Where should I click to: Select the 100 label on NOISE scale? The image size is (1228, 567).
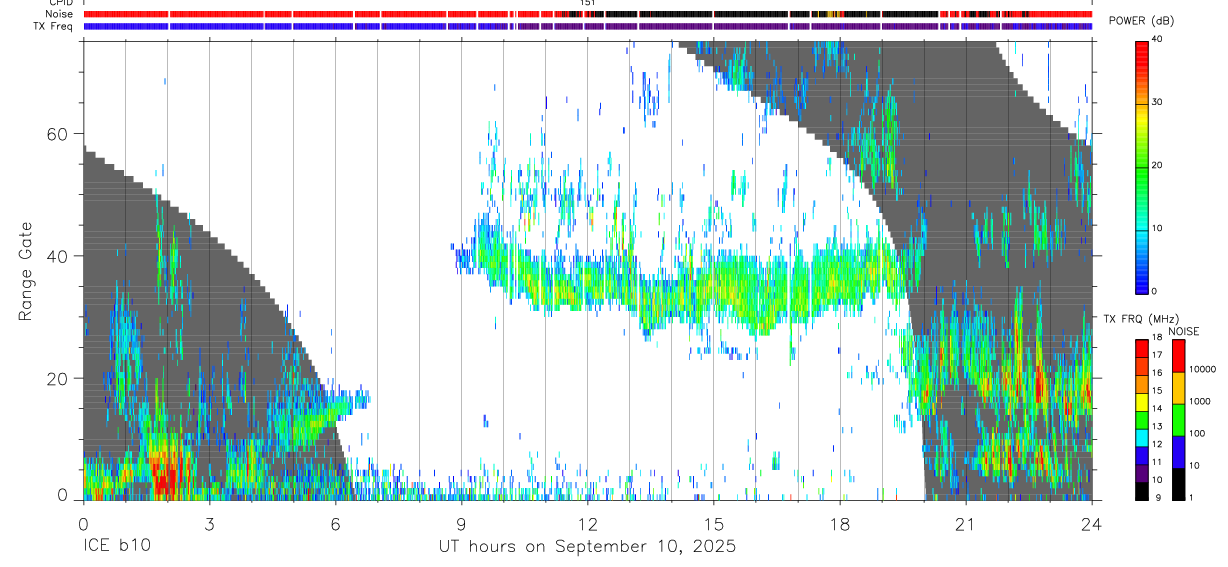pos(1197,433)
